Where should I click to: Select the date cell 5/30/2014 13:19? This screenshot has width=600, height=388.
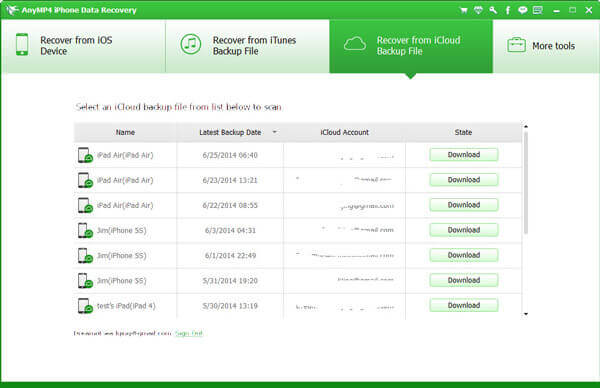coord(230,306)
